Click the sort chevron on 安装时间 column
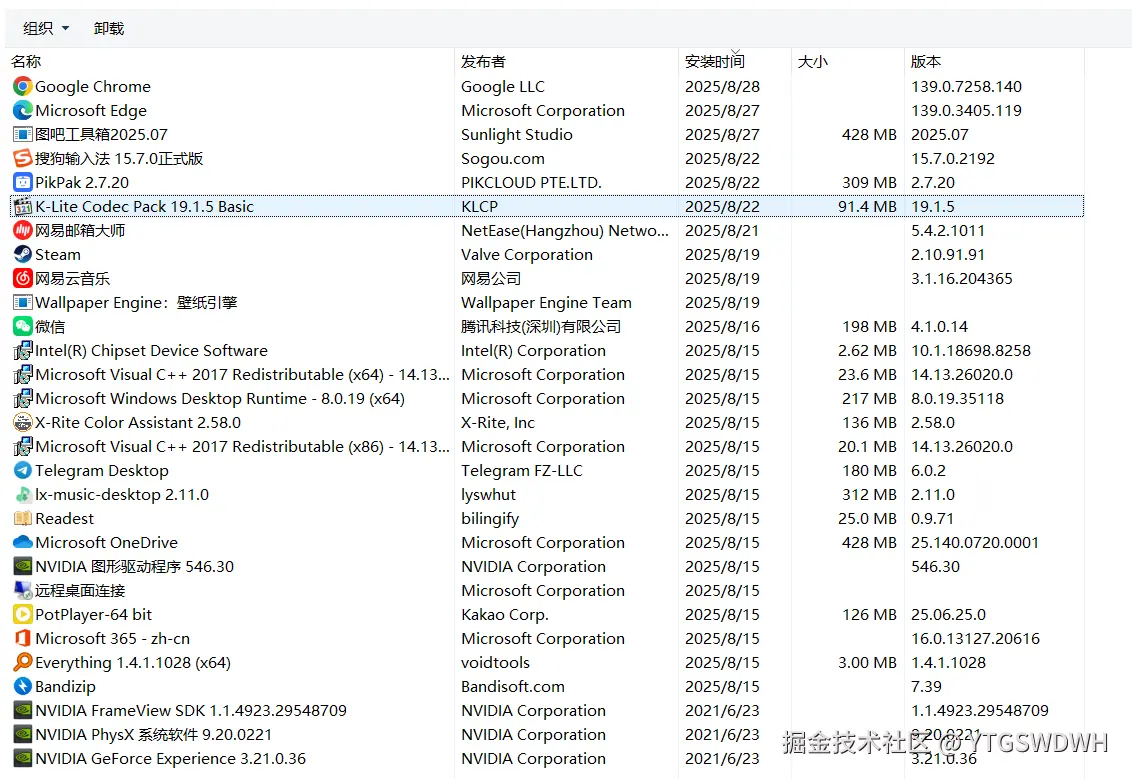This screenshot has height=779, width=1132. (x=737, y=53)
